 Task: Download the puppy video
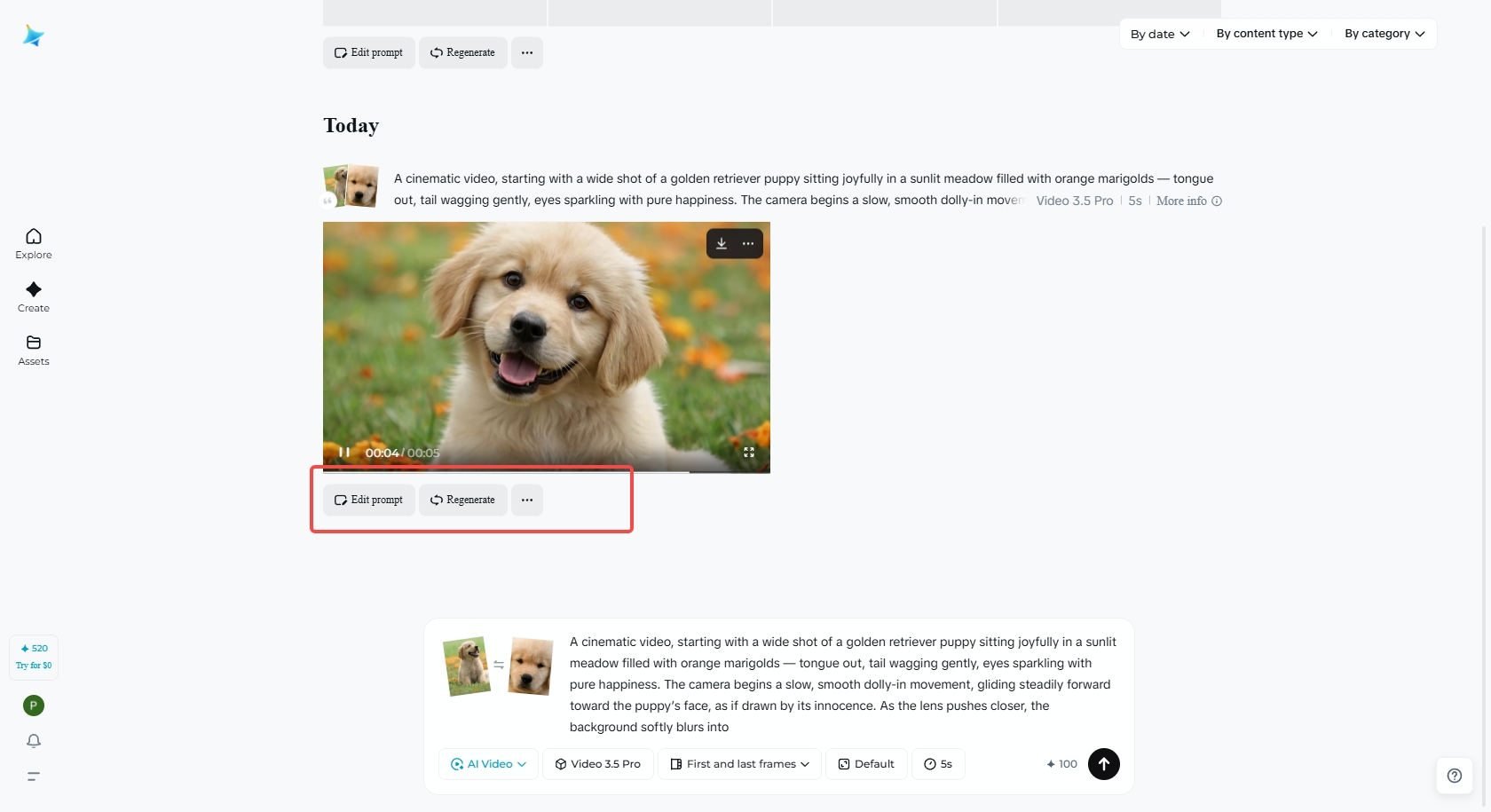click(722, 243)
